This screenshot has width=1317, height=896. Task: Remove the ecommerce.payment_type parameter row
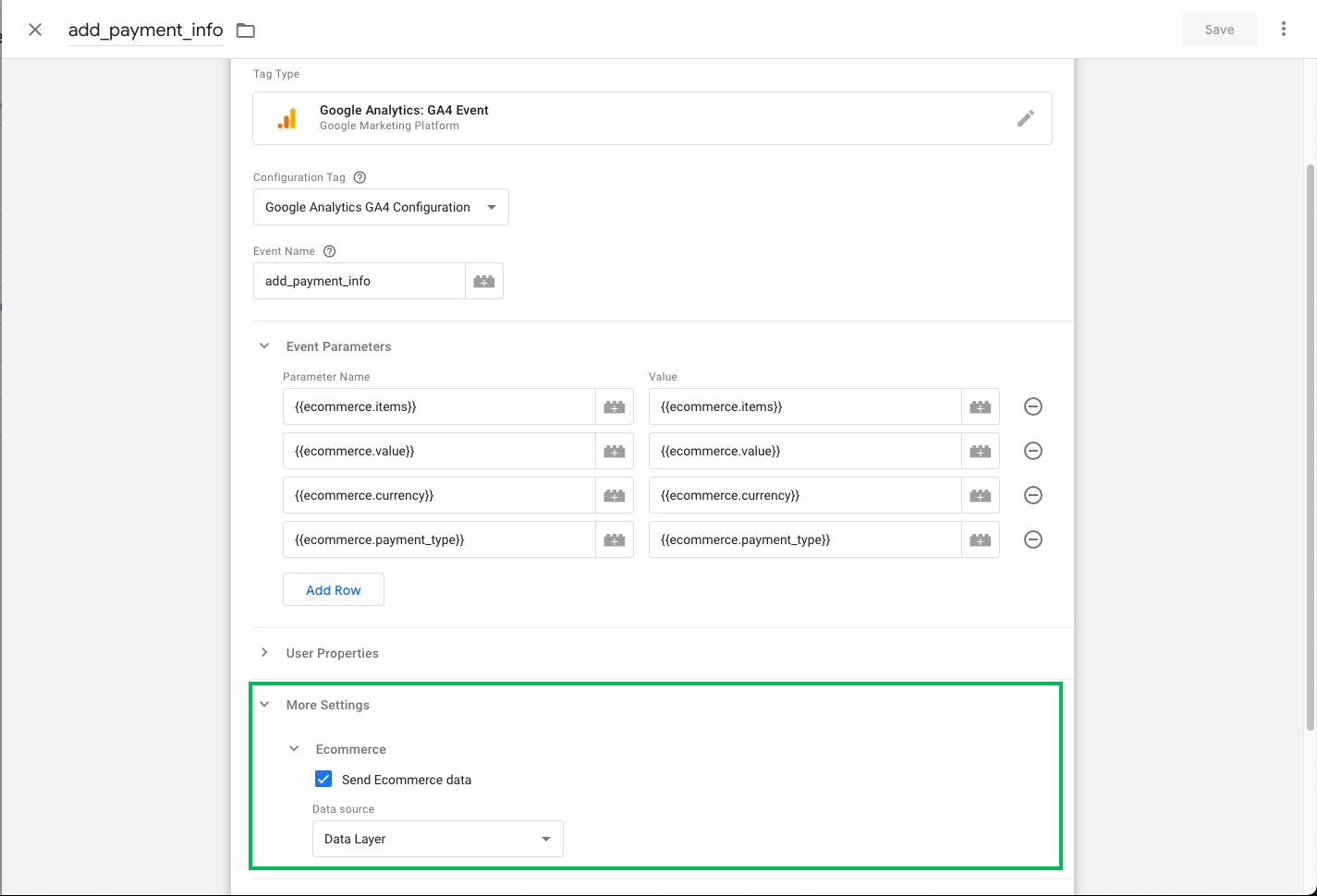point(1033,539)
